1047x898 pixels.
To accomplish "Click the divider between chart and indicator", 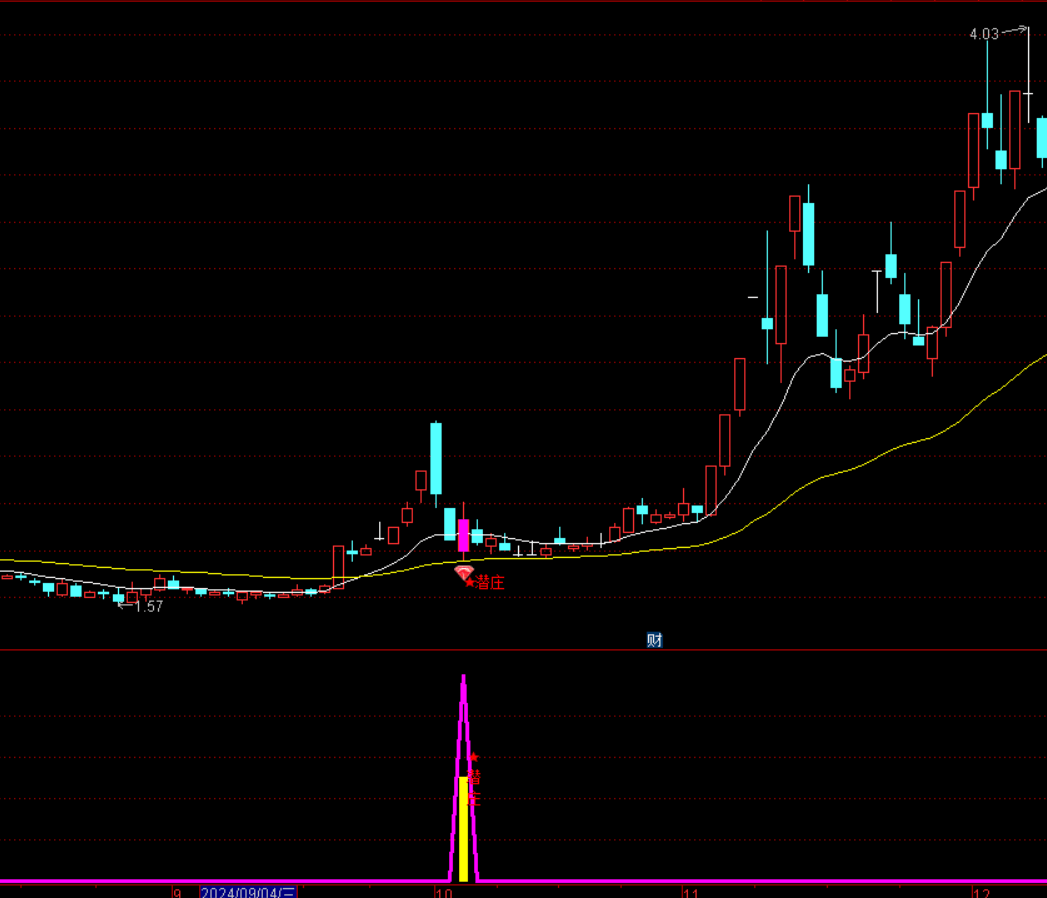I will [x=523, y=650].
